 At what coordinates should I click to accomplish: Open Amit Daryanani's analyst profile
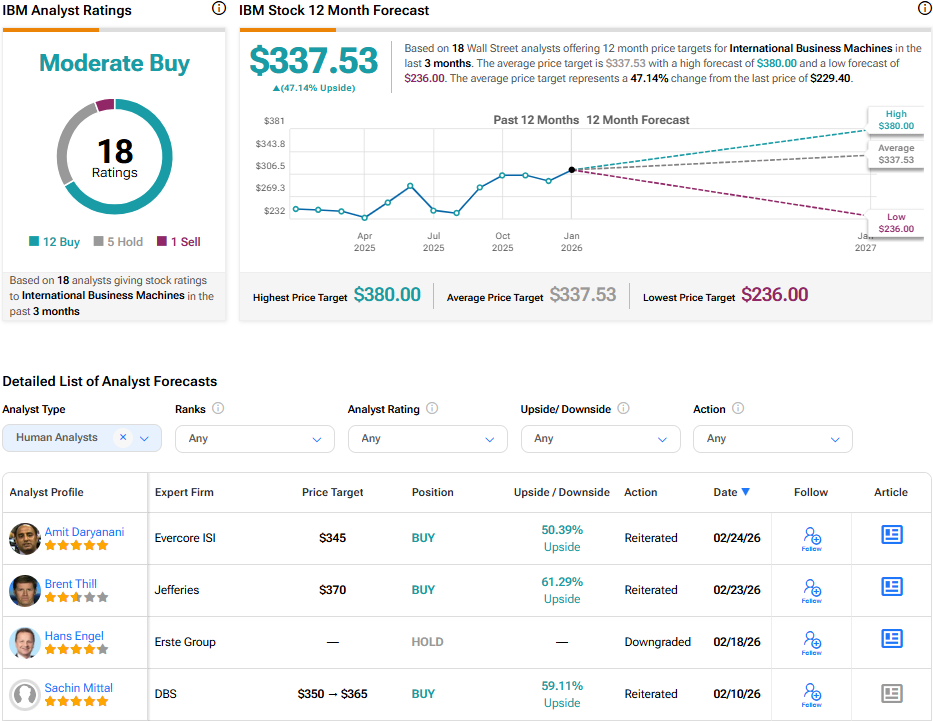coord(84,532)
